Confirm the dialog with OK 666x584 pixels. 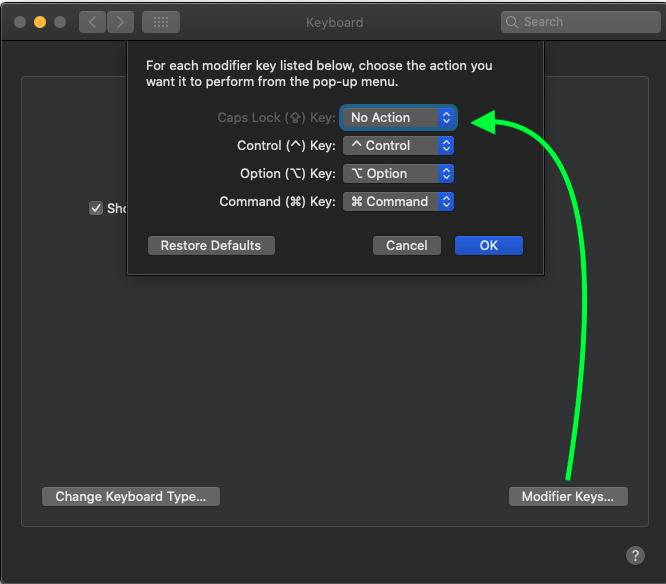pyautogui.click(x=489, y=245)
